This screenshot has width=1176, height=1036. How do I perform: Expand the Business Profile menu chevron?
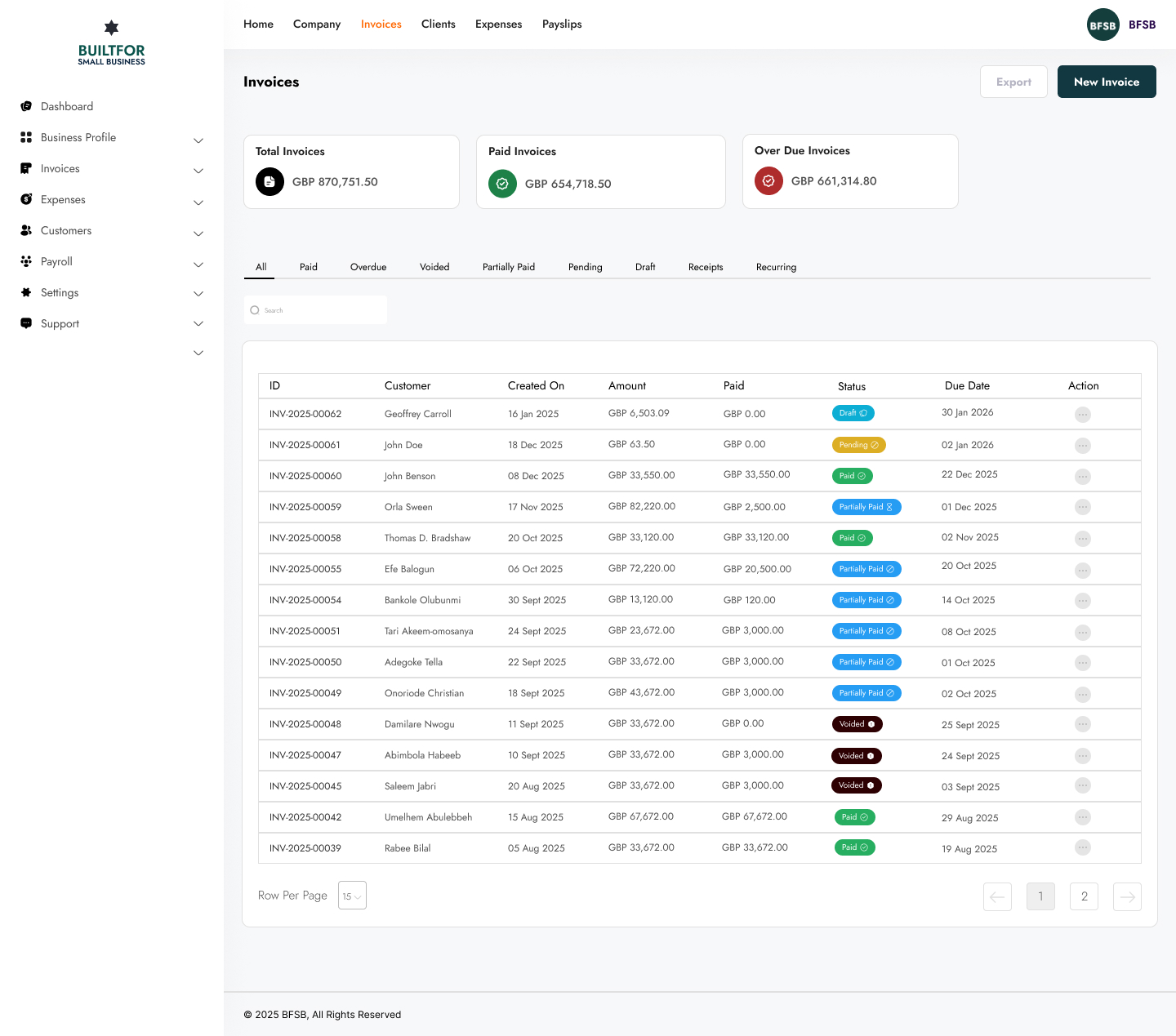[198, 140]
